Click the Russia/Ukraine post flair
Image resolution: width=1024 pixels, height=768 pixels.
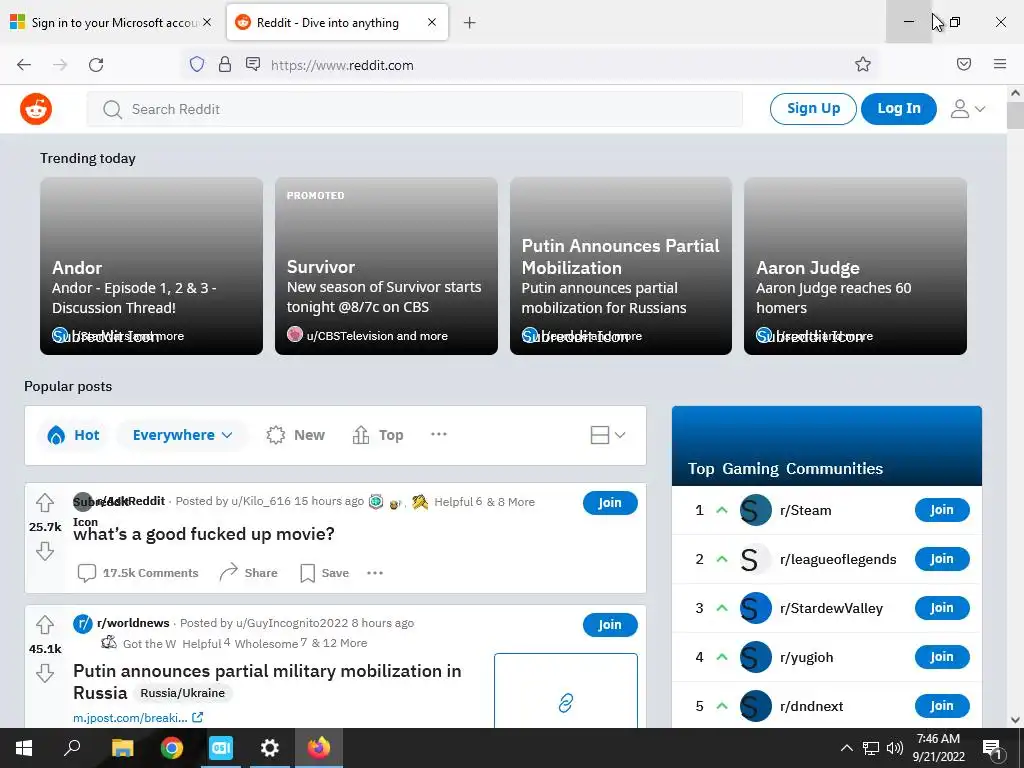pyautogui.click(x=183, y=693)
